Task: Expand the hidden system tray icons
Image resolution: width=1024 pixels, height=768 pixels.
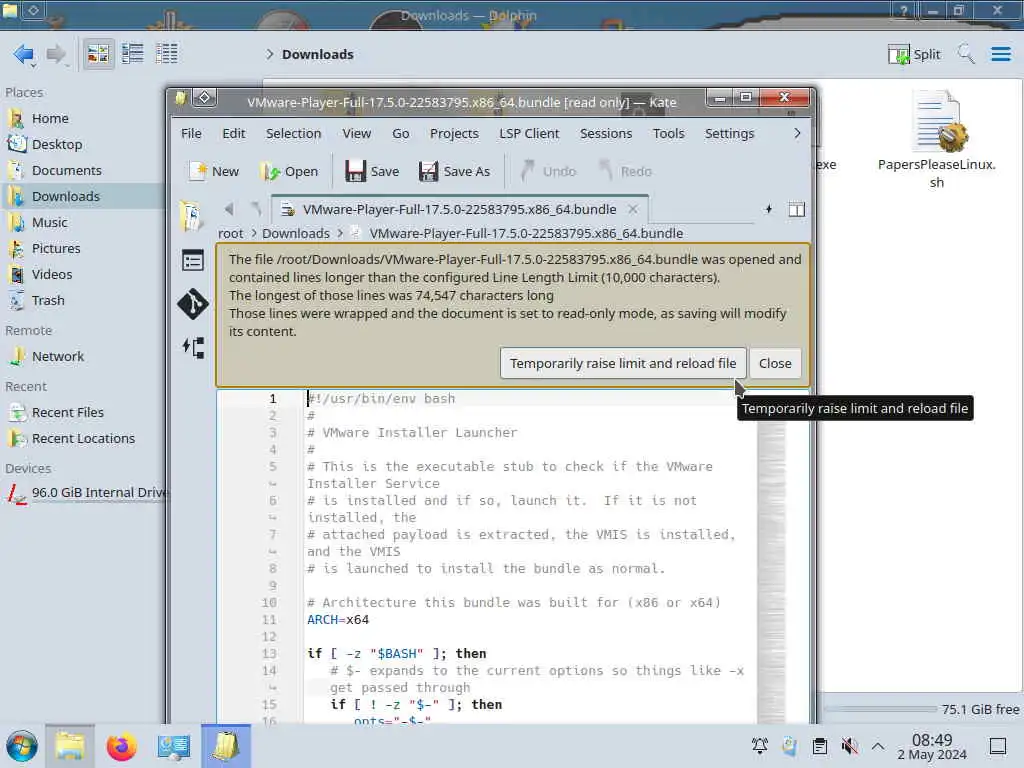Action: click(x=878, y=746)
